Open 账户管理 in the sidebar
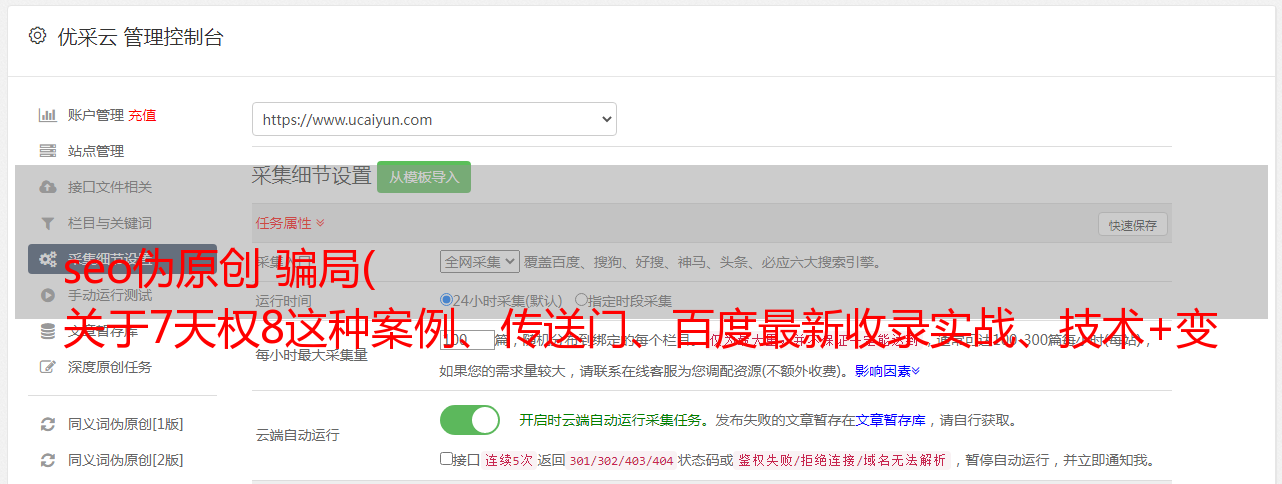 coord(96,115)
